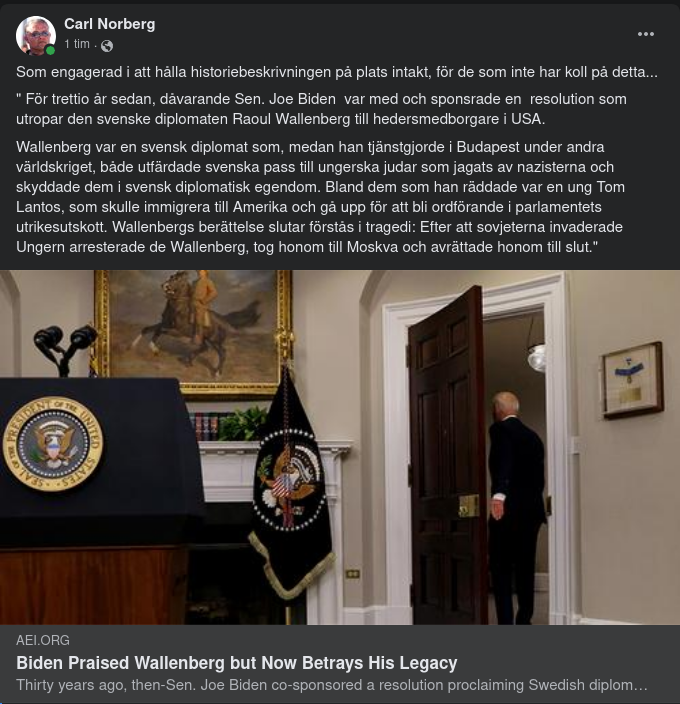Open the AEI.ORG source domain label
The image size is (680, 704).
(43, 640)
